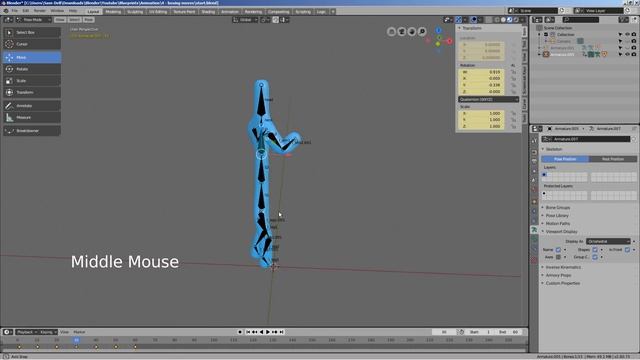Activate the Move tool
640x360 pixels.
pos(32,57)
